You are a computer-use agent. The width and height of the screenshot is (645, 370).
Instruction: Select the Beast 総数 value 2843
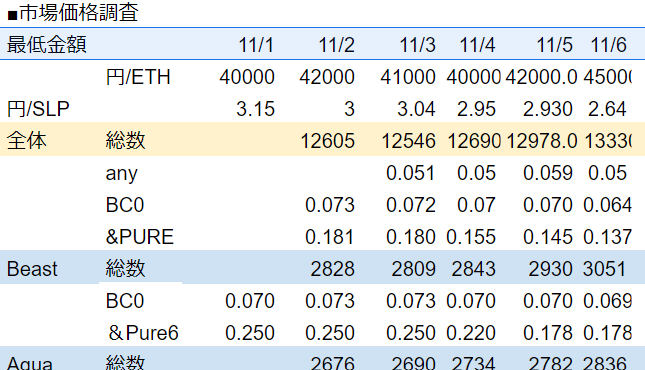[473, 269]
